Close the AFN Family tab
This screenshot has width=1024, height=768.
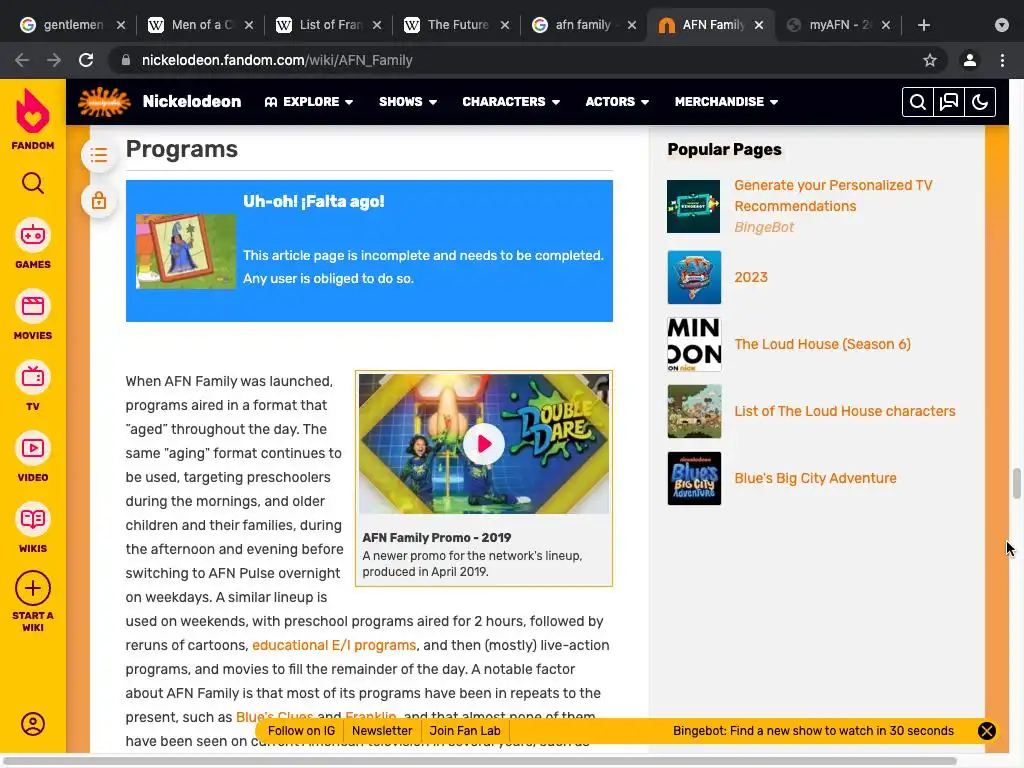coord(759,25)
